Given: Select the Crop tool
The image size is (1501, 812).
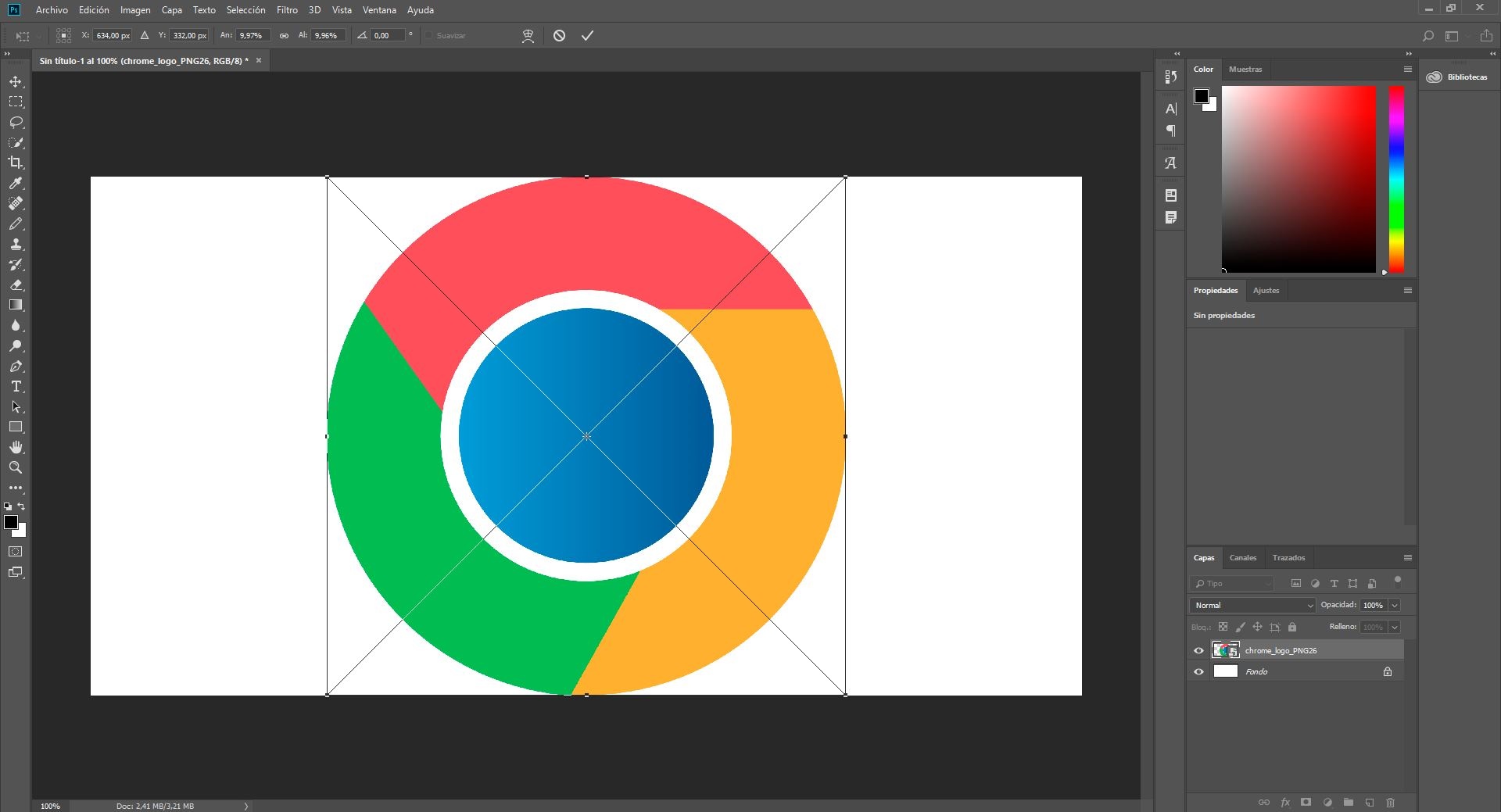Looking at the screenshot, I should click(x=16, y=163).
